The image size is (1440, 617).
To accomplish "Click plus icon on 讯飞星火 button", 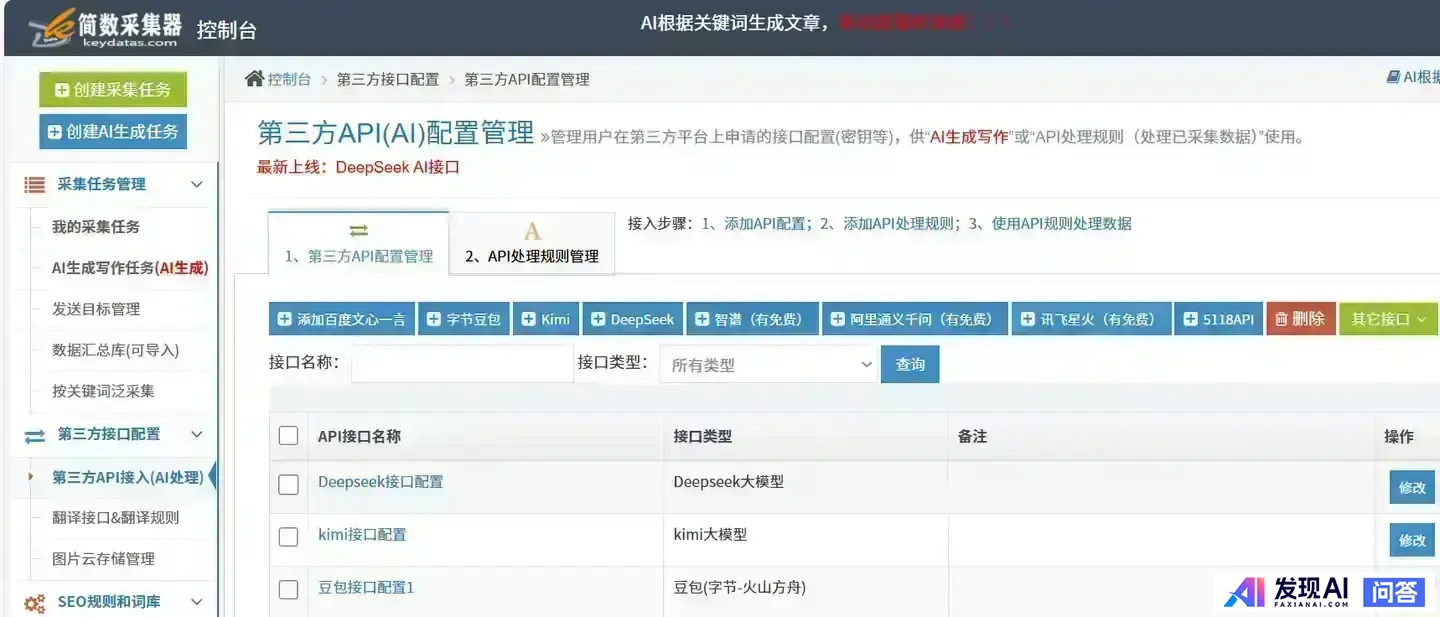I will coord(1028,319).
